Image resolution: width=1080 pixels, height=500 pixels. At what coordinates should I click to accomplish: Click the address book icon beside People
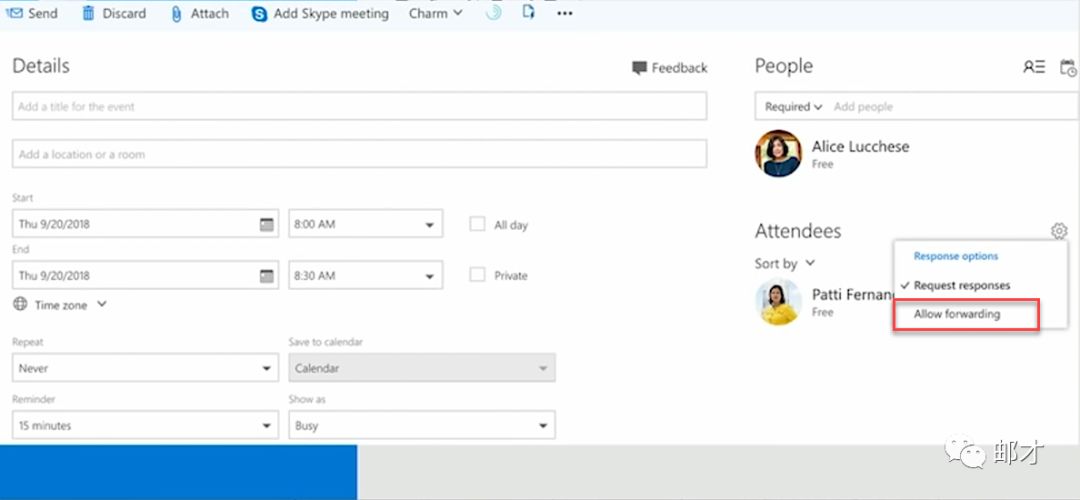(x=1034, y=67)
